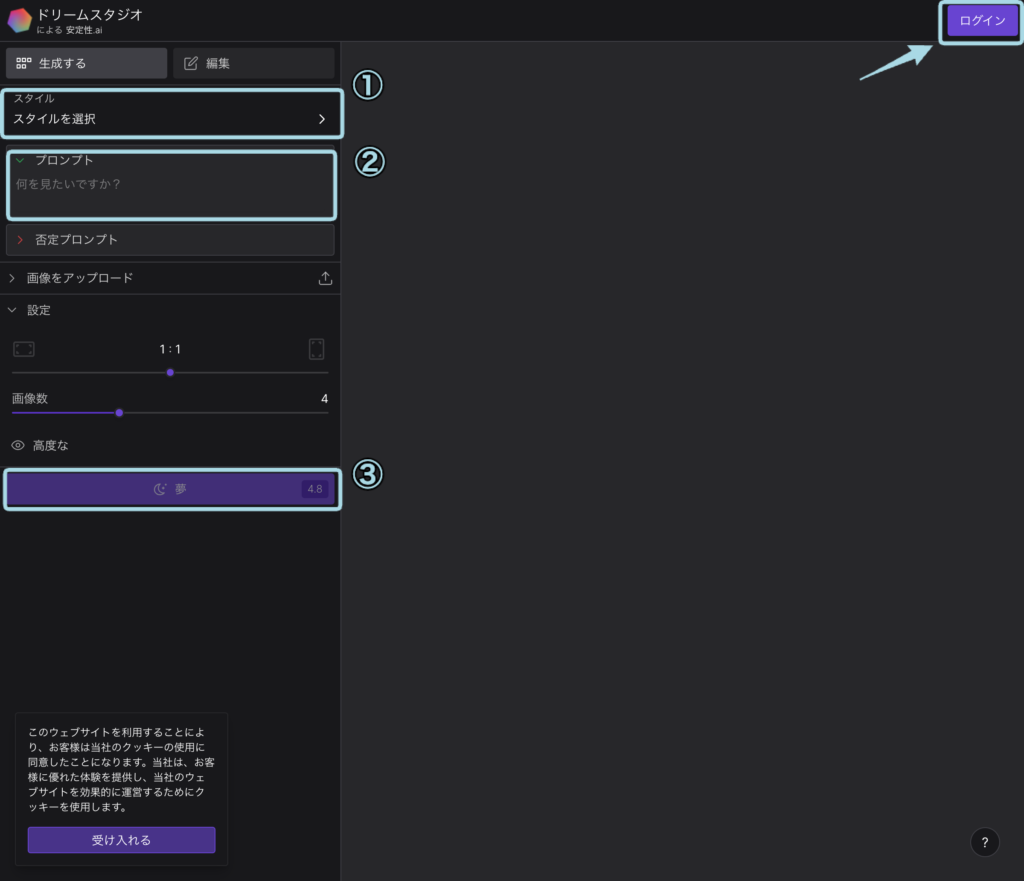Click the 画像数 image count slider handle

(119, 412)
